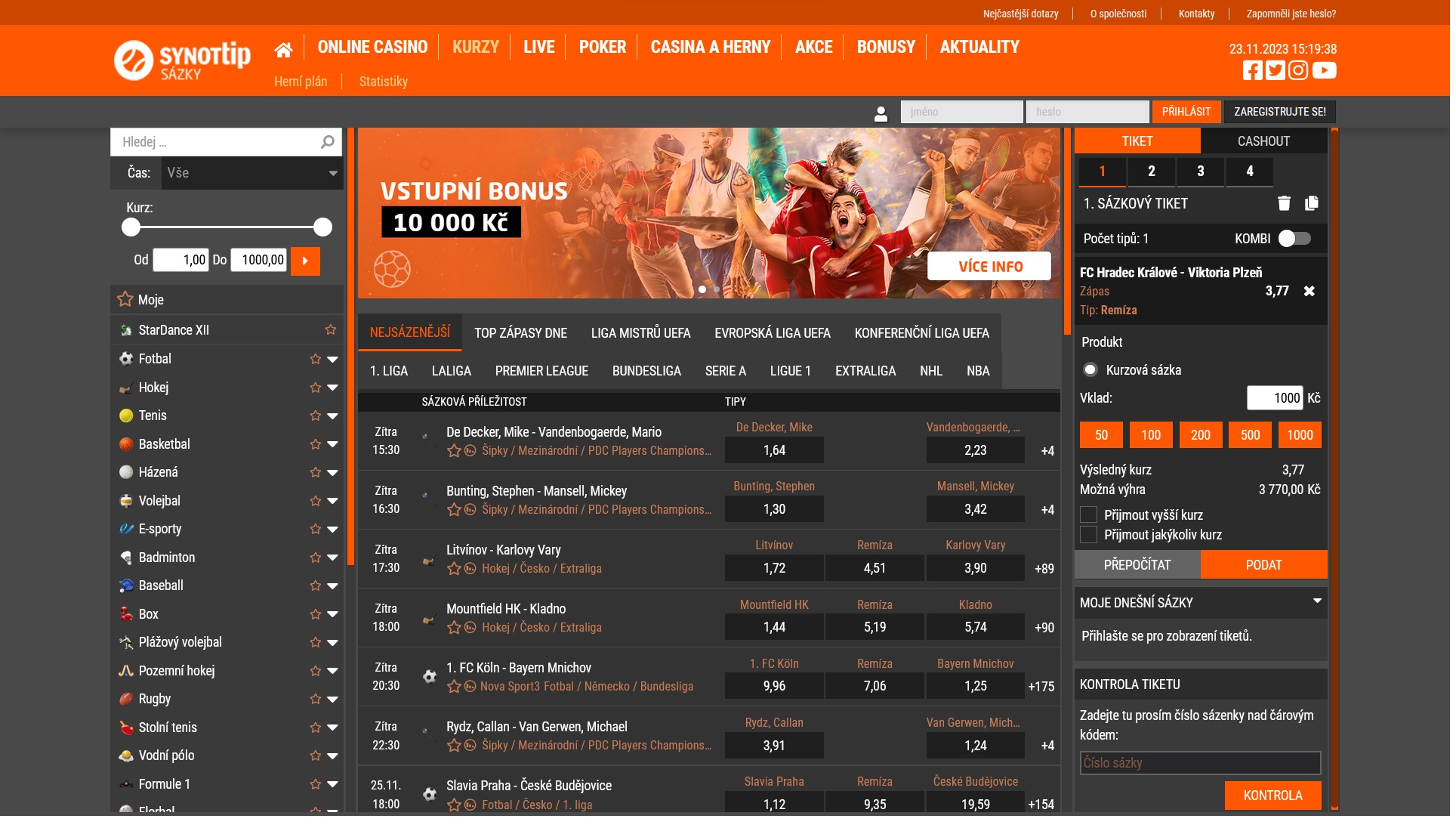Open the Čas time filter dropdown

pos(252,173)
